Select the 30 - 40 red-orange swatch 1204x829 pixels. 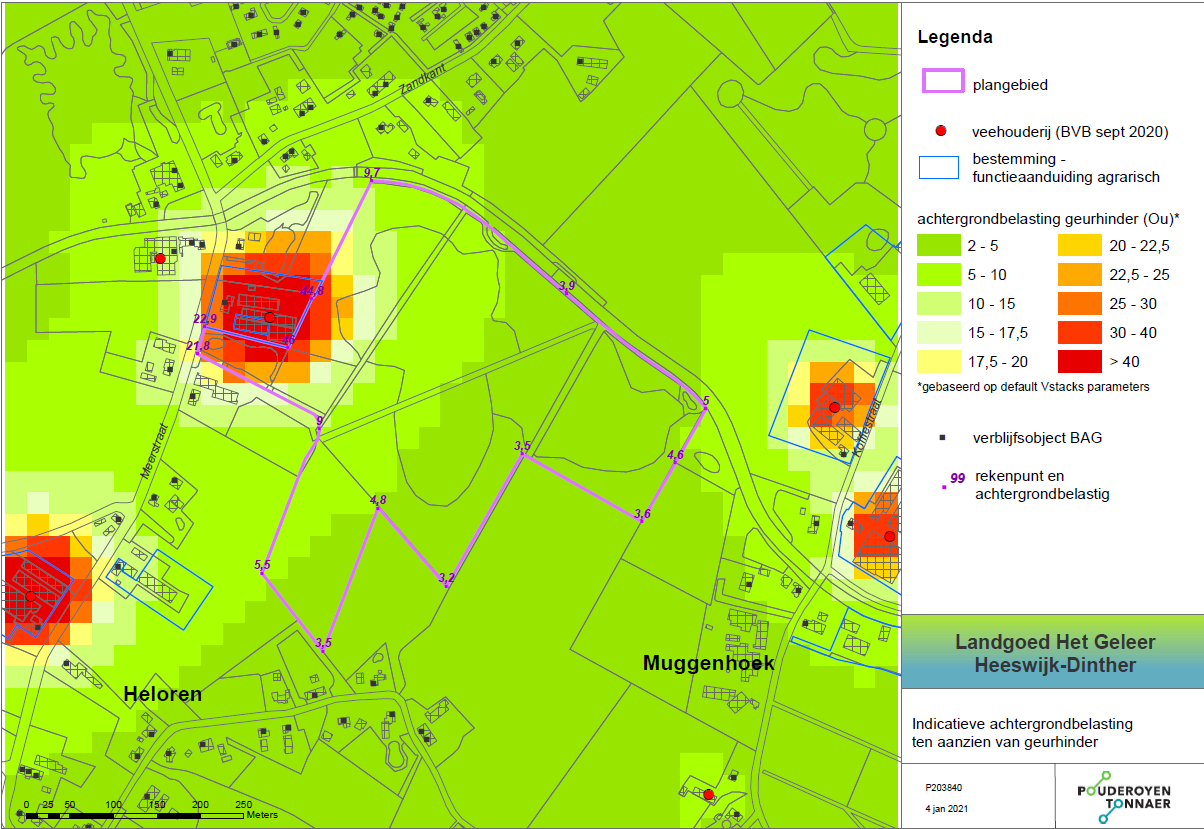1080,333
